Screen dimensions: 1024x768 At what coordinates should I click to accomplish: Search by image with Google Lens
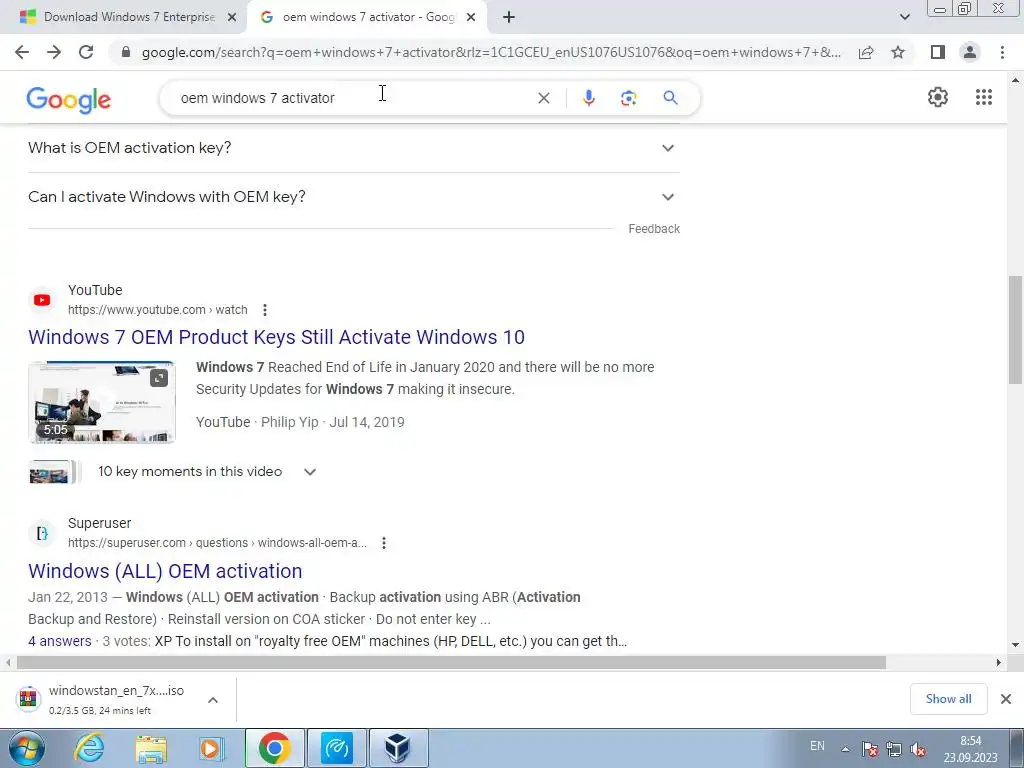(x=628, y=98)
